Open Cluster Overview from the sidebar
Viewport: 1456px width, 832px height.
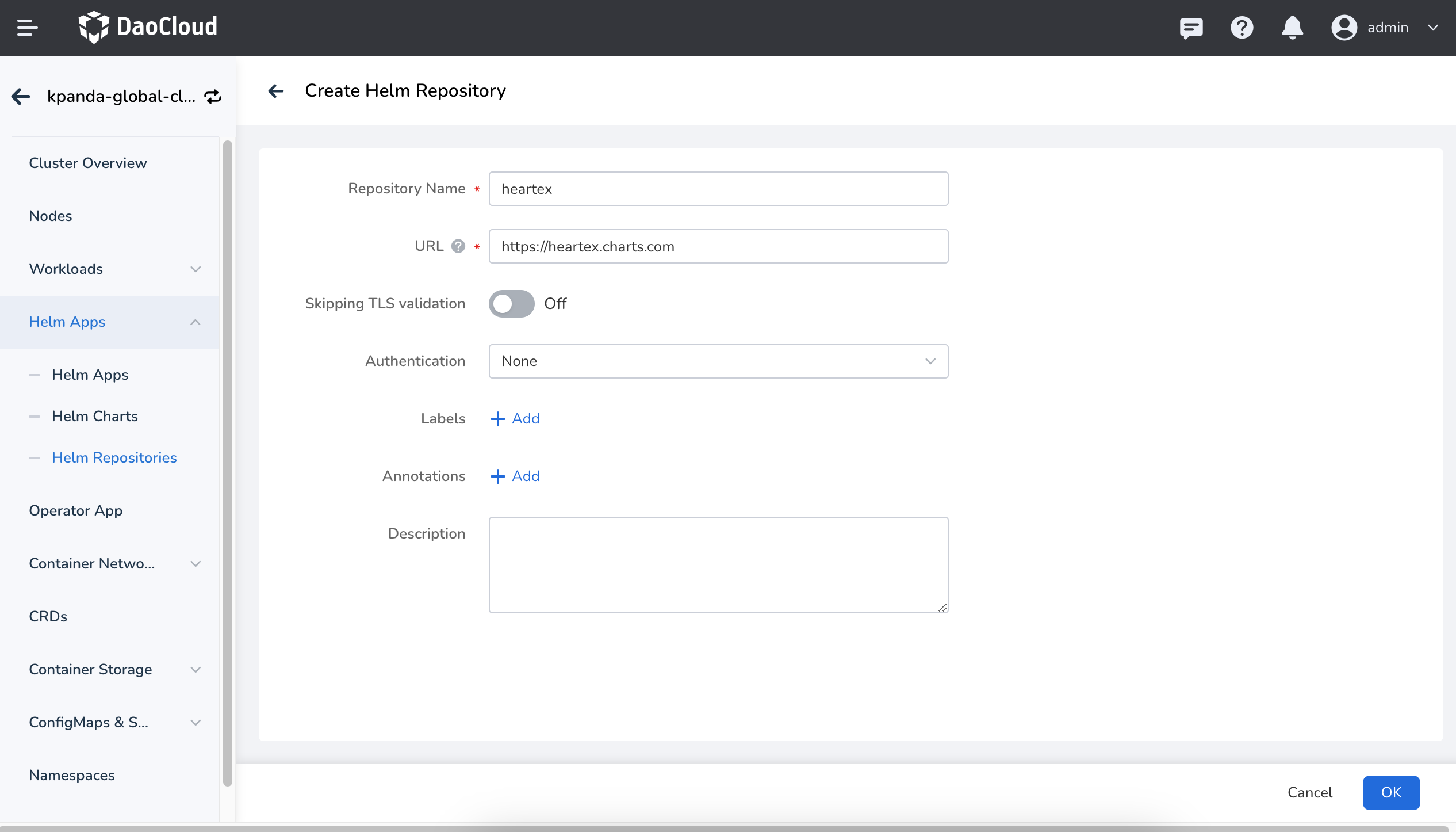point(88,163)
